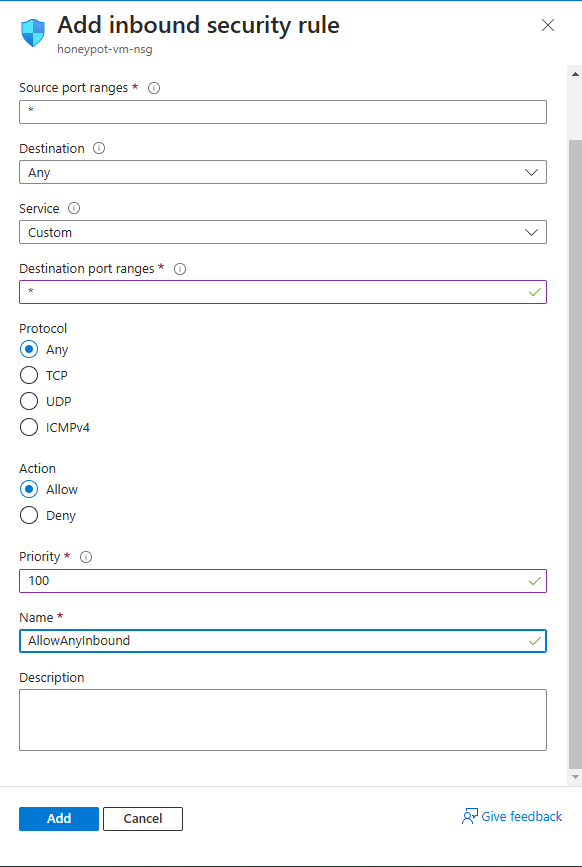Click the Give feedback icon
This screenshot has height=867, width=582.
469,817
